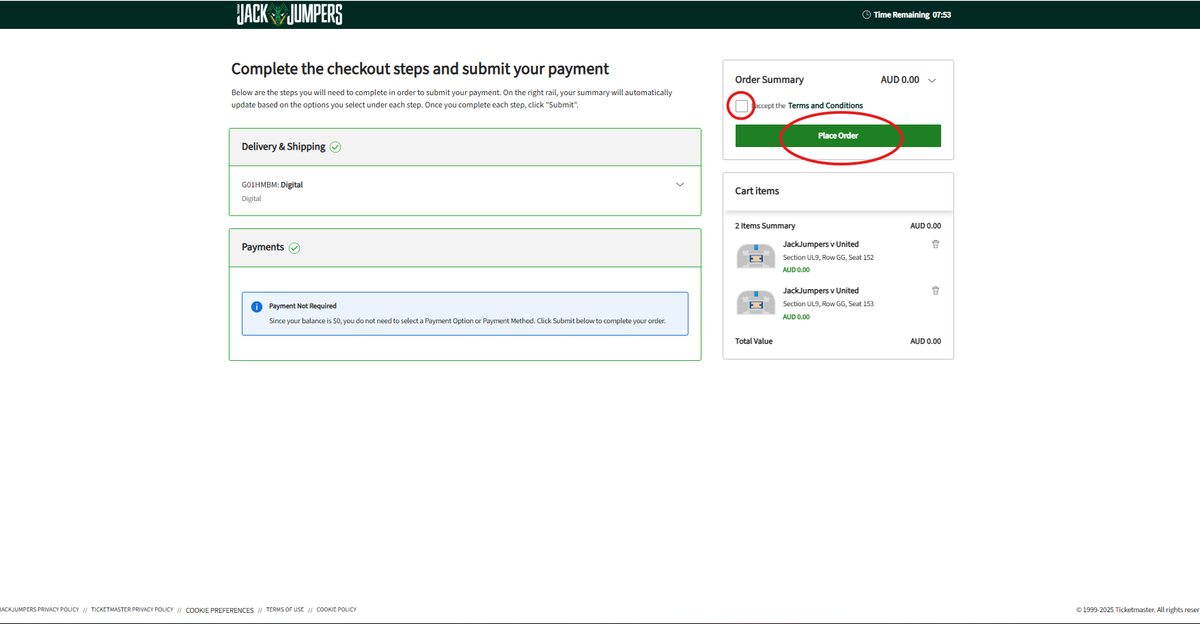Screen dimensions: 1200x624
Task: Click JackJumpers v United title for Seat 153
Action: (x=821, y=290)
